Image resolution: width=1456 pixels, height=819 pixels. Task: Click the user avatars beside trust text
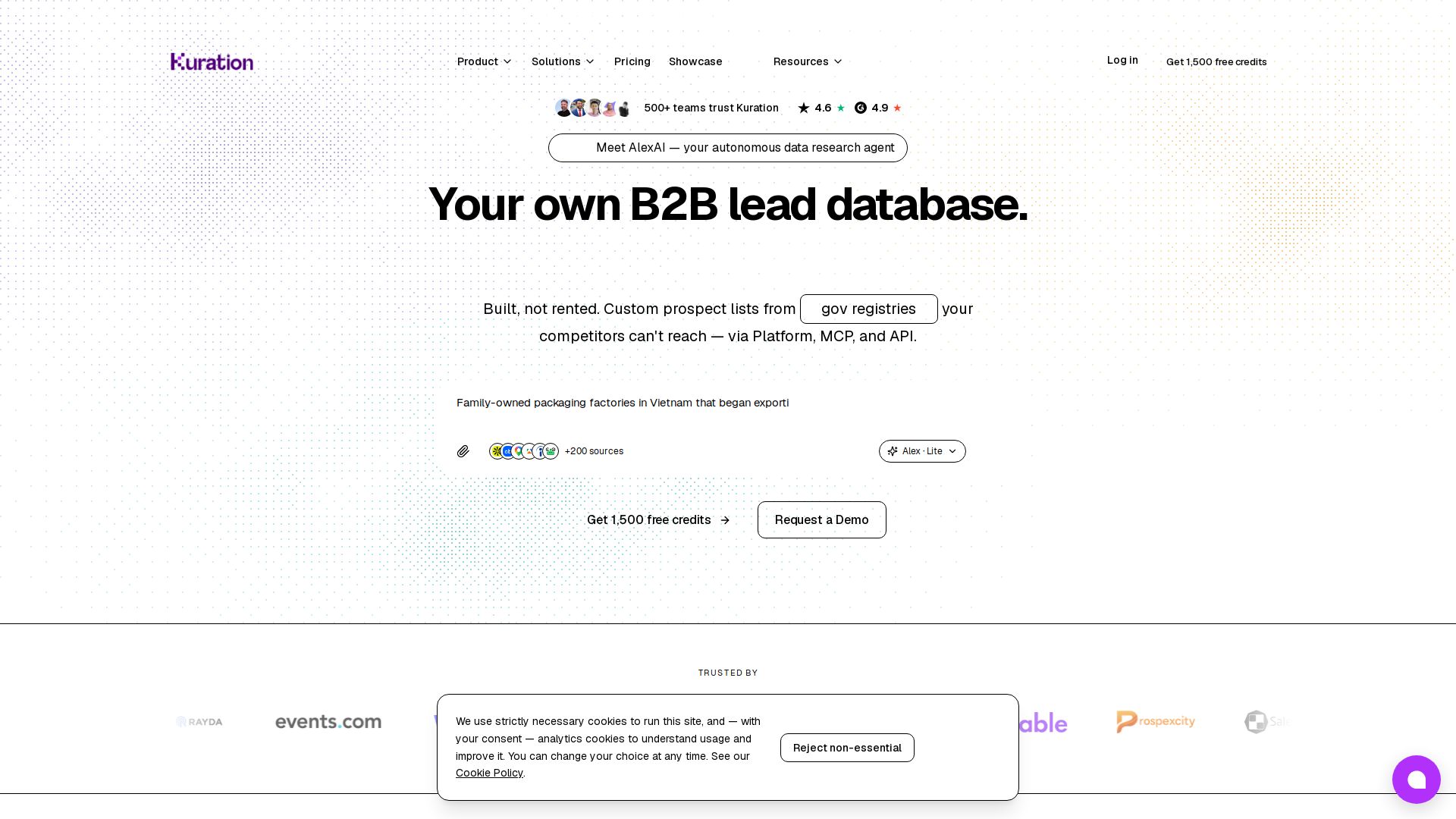(593, 108)
